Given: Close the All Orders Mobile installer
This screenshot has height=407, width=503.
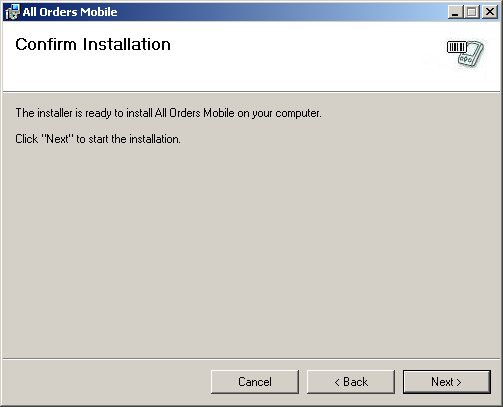Looking at the screenshot, I should [x=490, y=12].
